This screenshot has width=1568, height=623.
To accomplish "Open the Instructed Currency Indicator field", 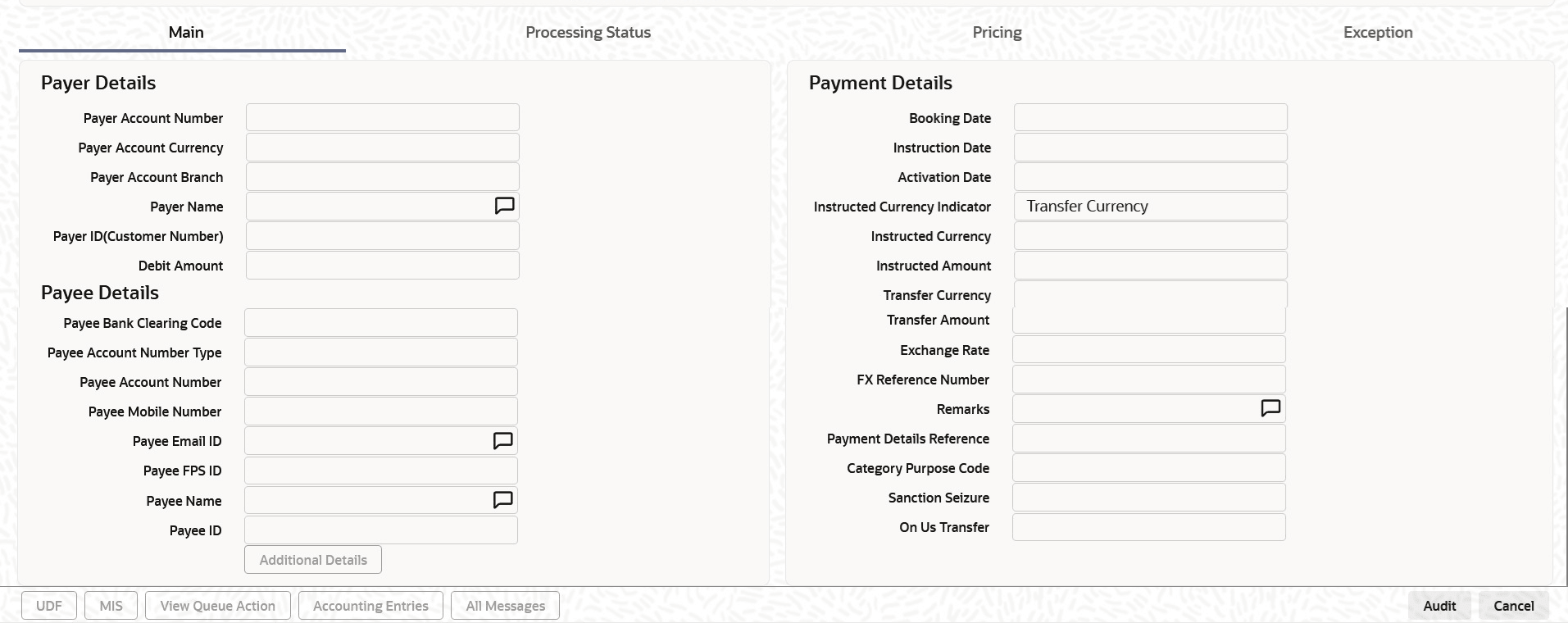I will tap(1150, 207).
